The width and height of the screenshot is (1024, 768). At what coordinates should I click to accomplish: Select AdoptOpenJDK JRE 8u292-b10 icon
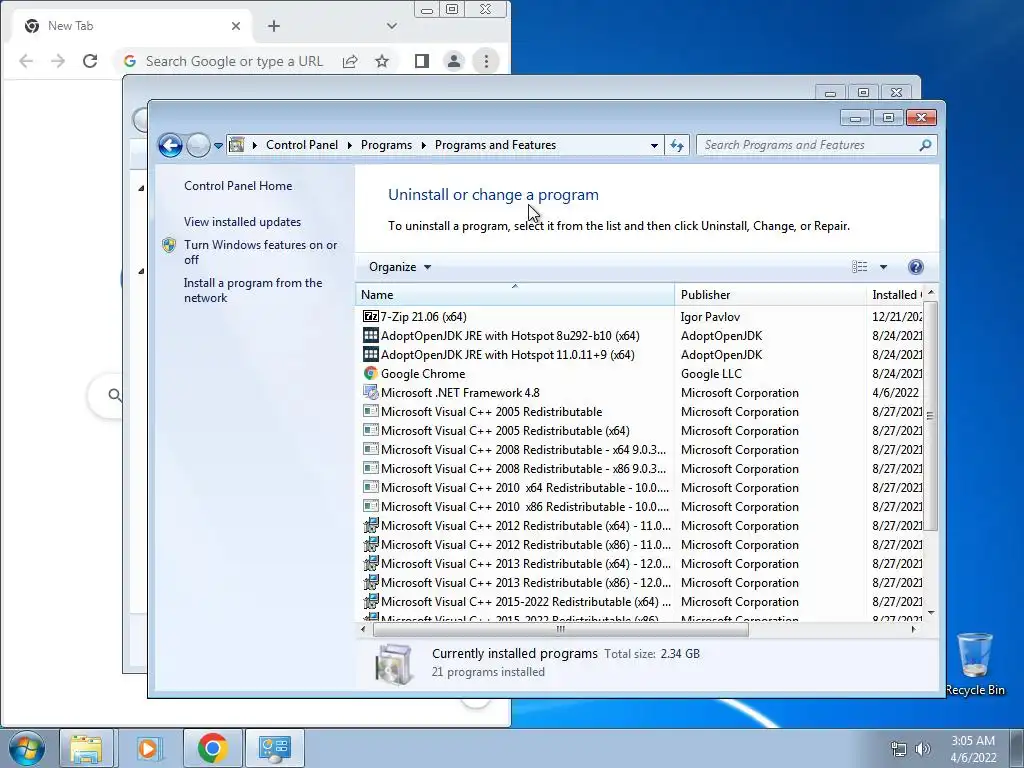coord(370,336)
